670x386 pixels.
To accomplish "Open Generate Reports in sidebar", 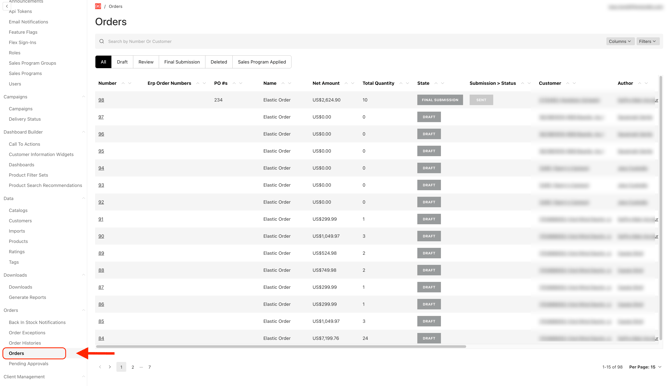I will 27,298.
